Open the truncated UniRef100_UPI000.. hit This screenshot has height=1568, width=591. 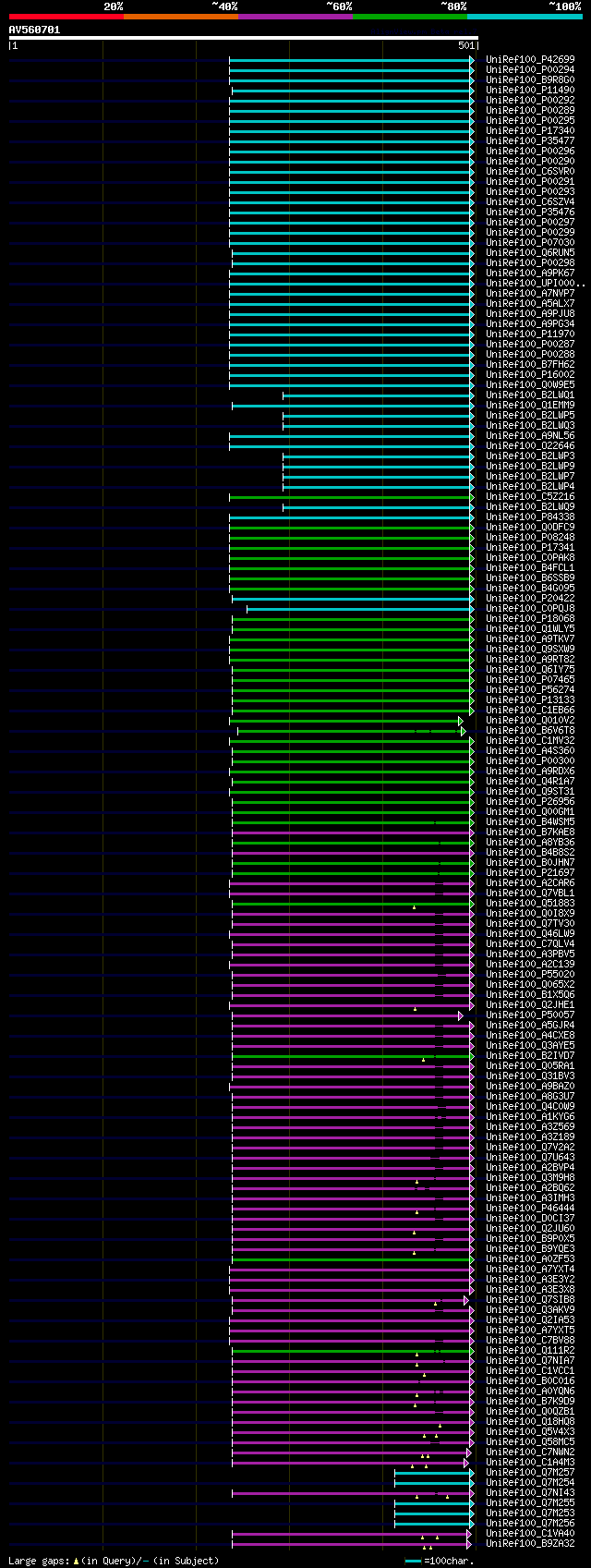[x=535, y=283]
